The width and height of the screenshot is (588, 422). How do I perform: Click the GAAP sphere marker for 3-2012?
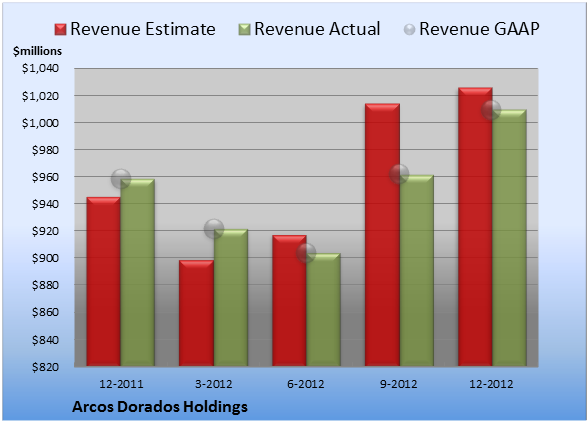[214, 229]
